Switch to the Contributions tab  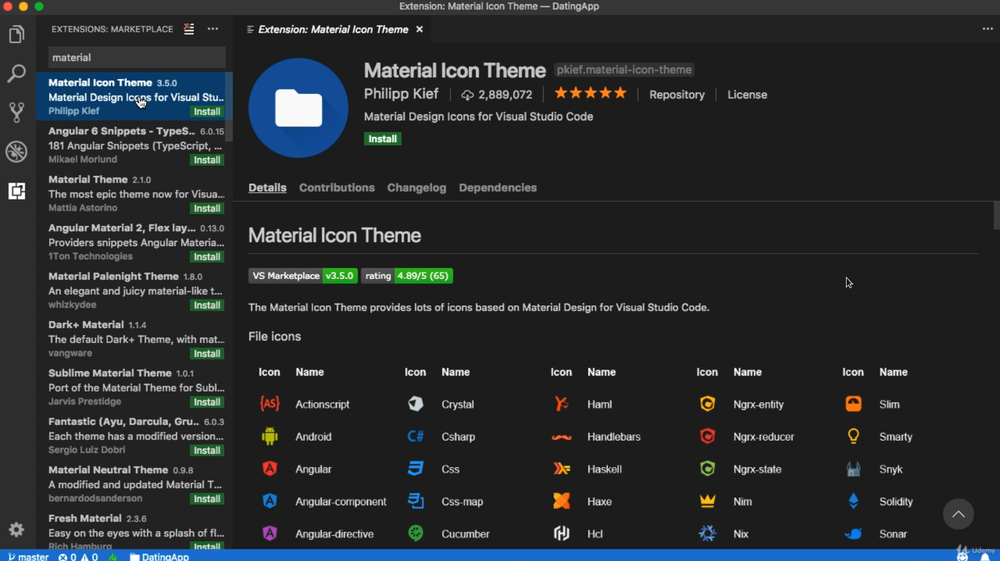[337, 187]
